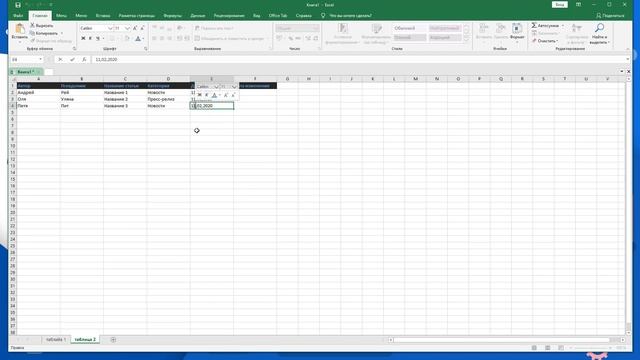Switch to the Формулы ribbon tab

tap(172, 16)
